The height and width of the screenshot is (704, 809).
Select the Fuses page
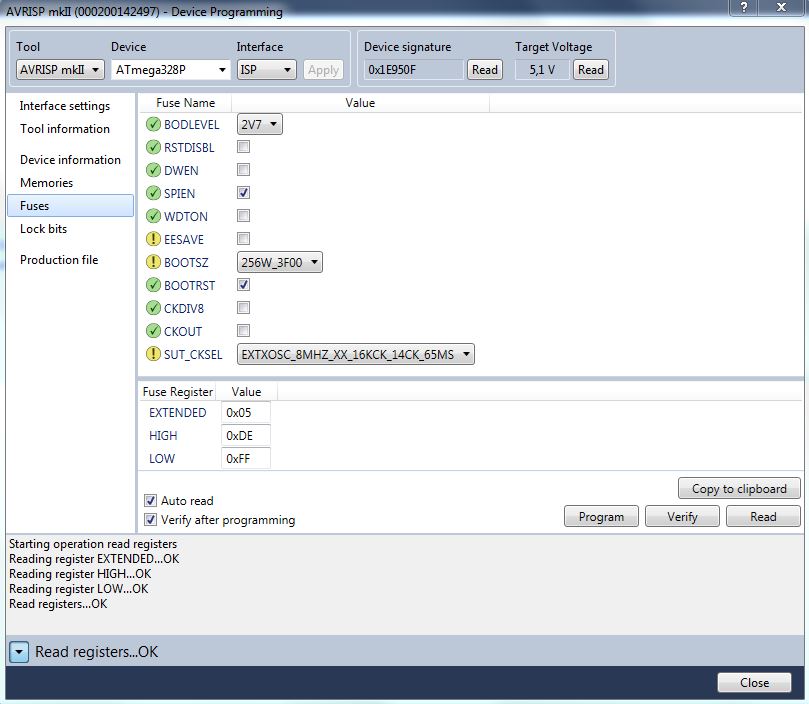(x=71, y=205)
